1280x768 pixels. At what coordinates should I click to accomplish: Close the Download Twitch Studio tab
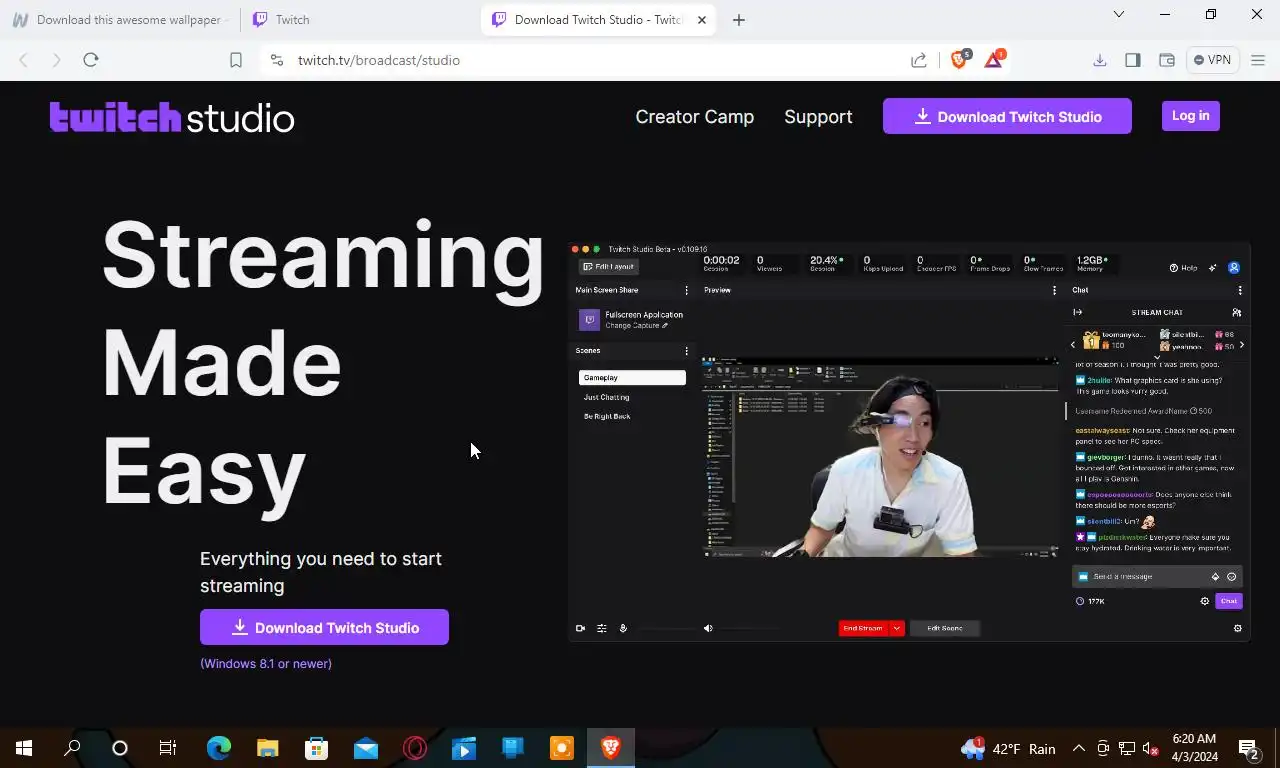702,20
